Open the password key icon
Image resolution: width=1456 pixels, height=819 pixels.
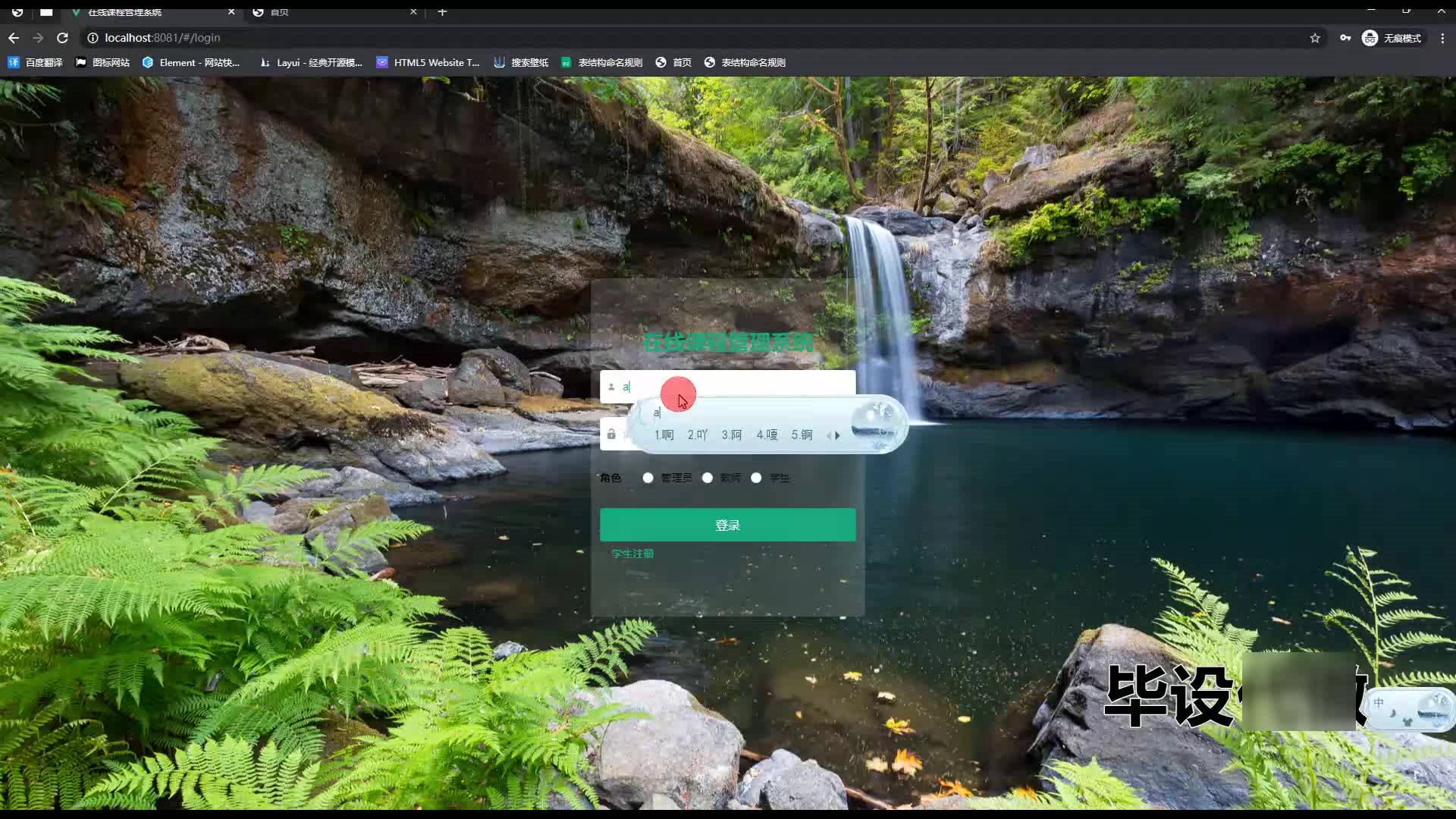click(x=1345, y=38)
